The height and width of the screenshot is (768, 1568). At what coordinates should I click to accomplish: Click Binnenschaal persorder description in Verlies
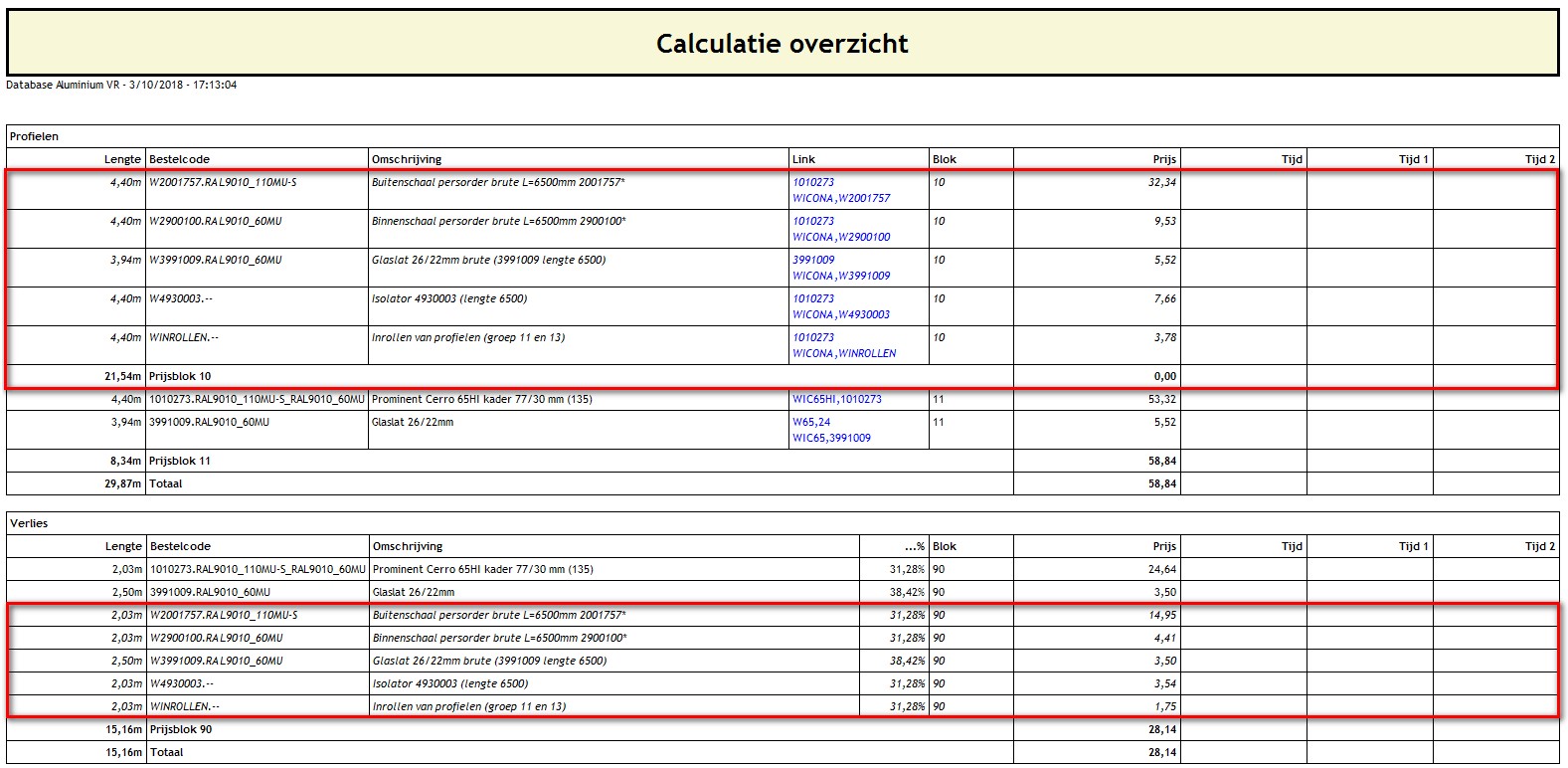click(500, 638)
